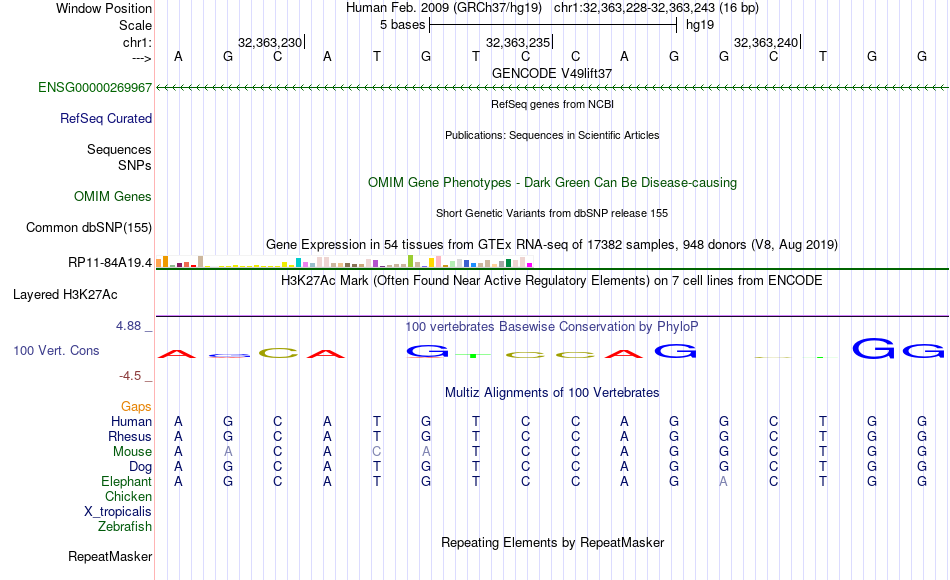Click the Chicken species label
The image size is (950, 580).
coord(128,496)
